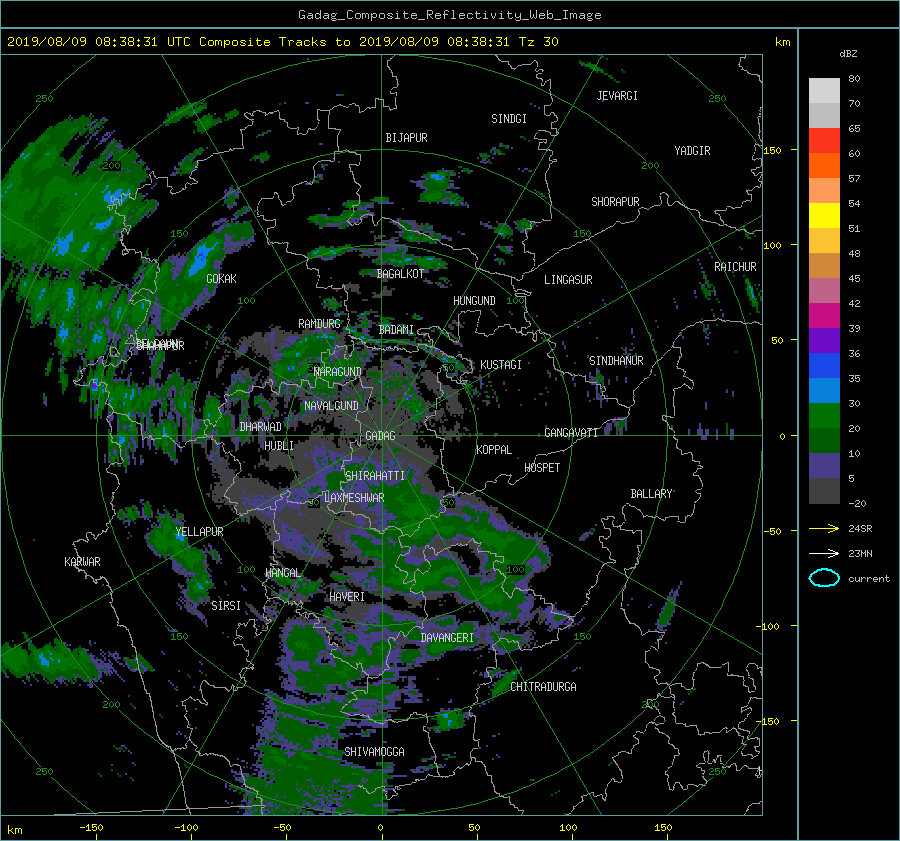Click the DAVANGERI city label
Screen dimensions: 900x841
click(x=447, y=638)
